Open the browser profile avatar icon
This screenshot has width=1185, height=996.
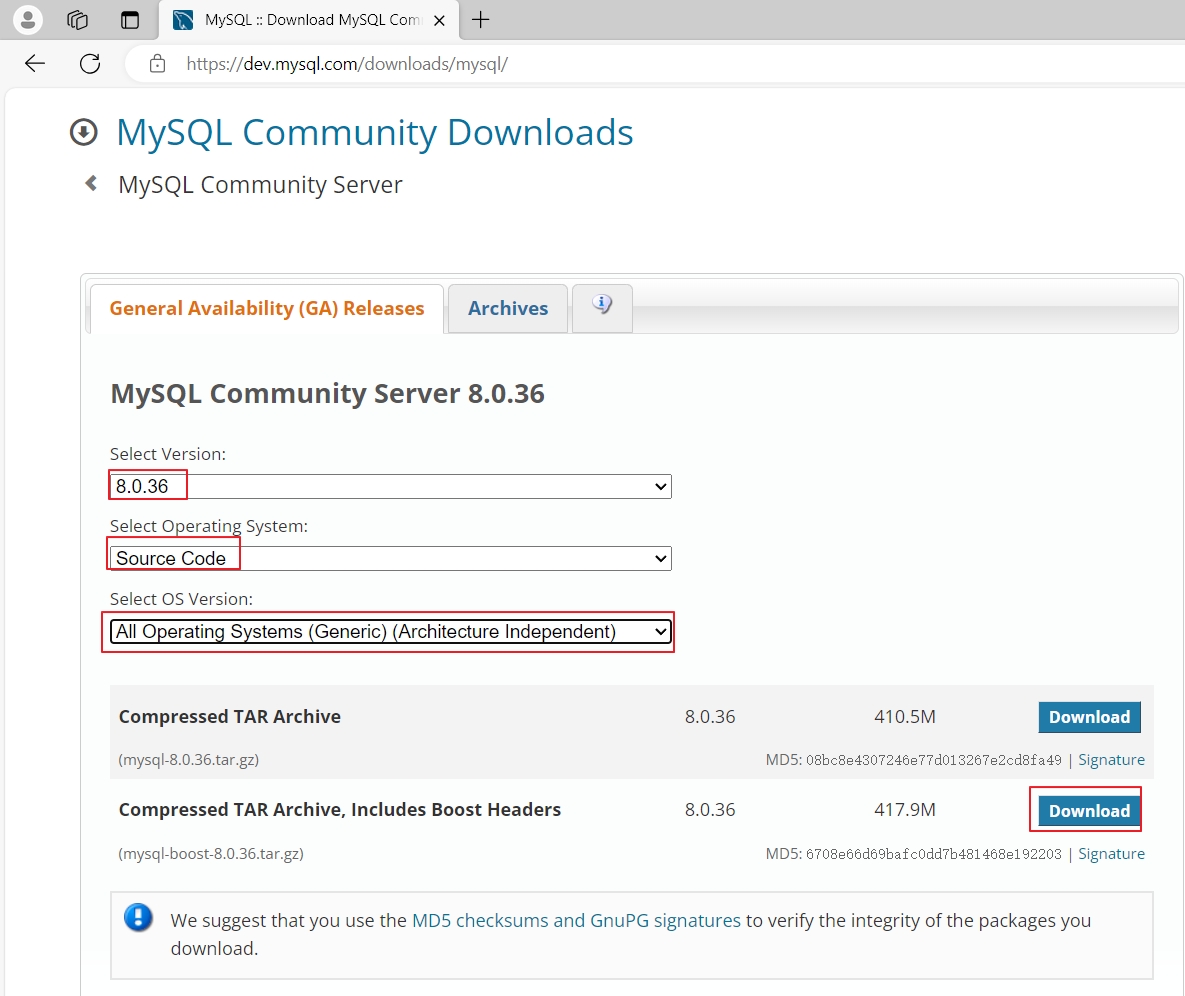28,20
